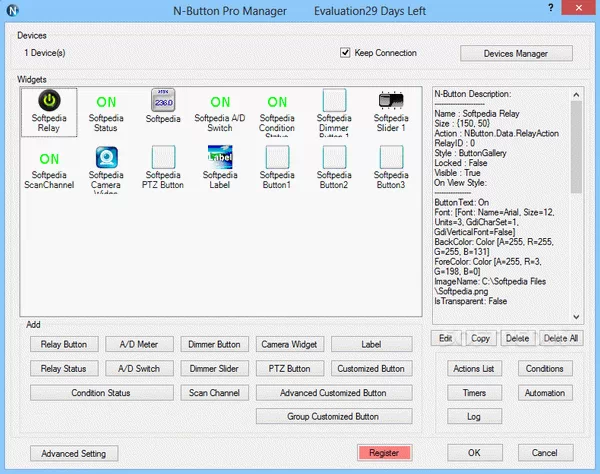Viewport: 600px width, 474px height.
Task: Add a Group Customized Button
Action: pos(334,416)
